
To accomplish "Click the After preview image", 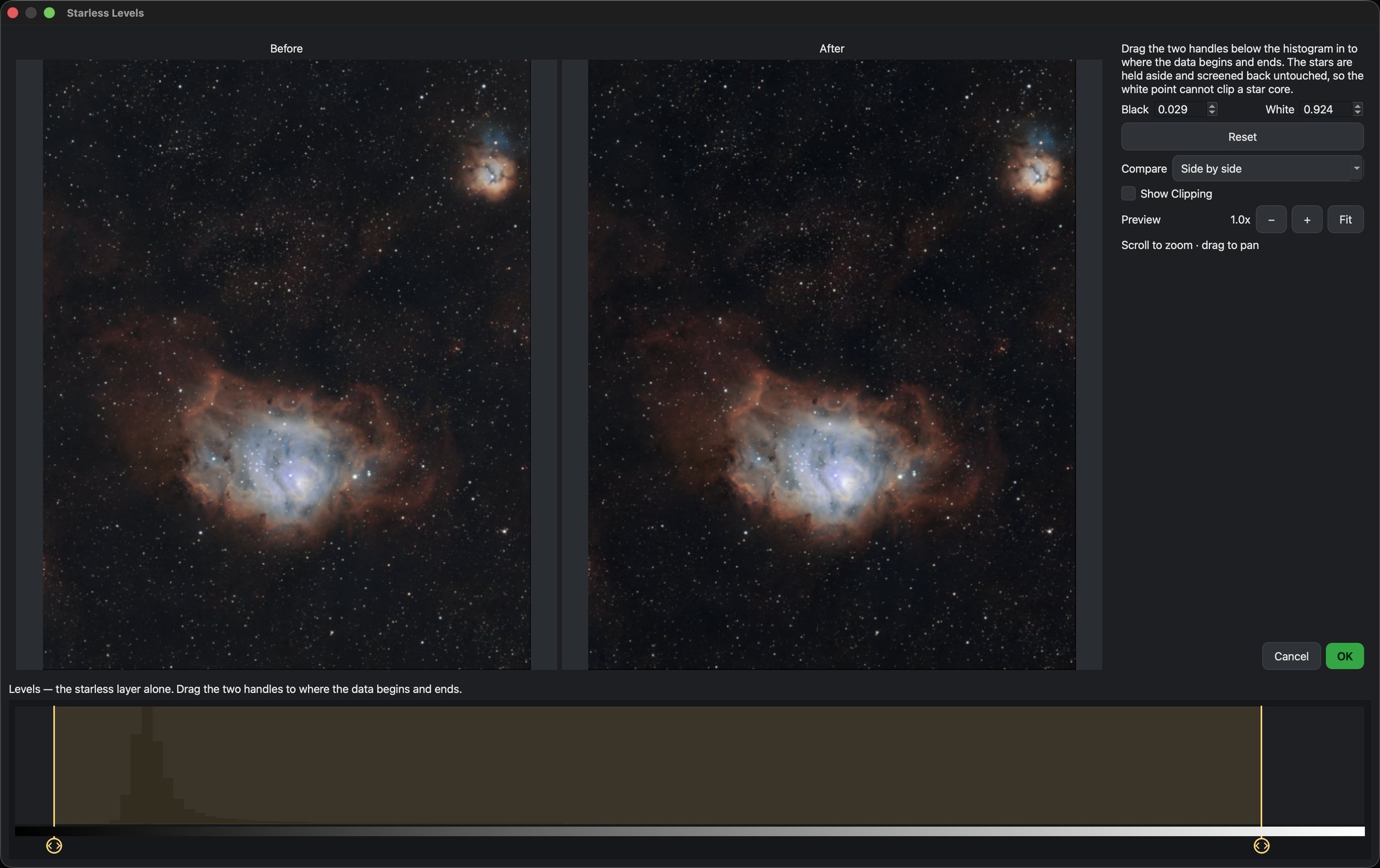I will tap(832, 364).
